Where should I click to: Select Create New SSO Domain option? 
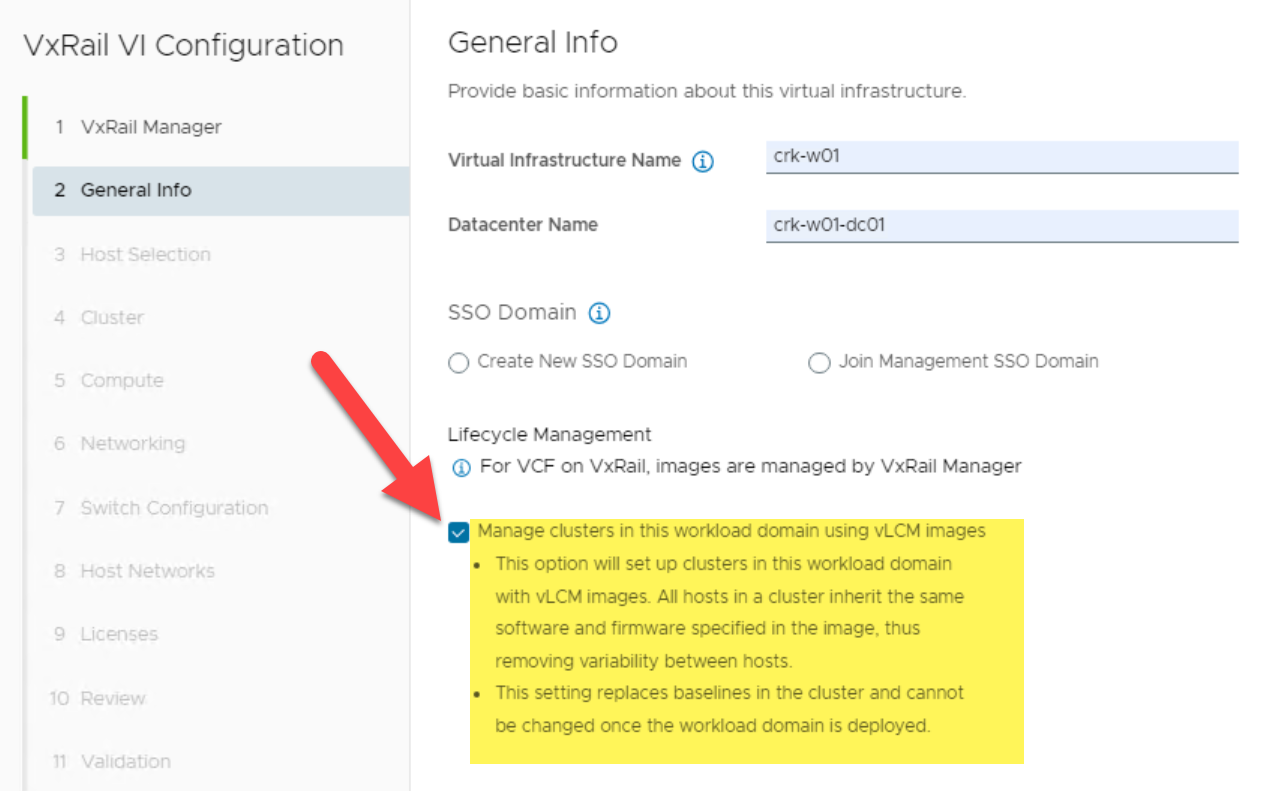(459, 363)
